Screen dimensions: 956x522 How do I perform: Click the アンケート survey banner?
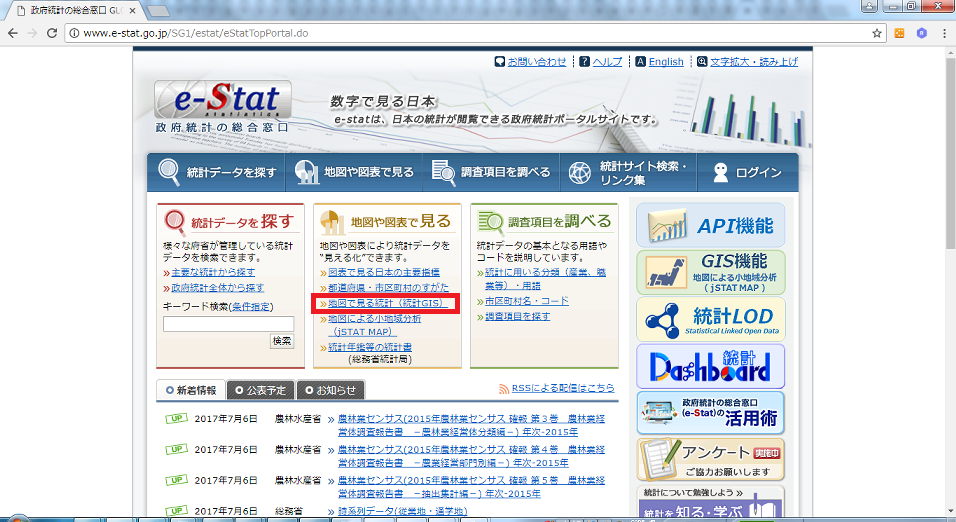(x=710, y=459)
